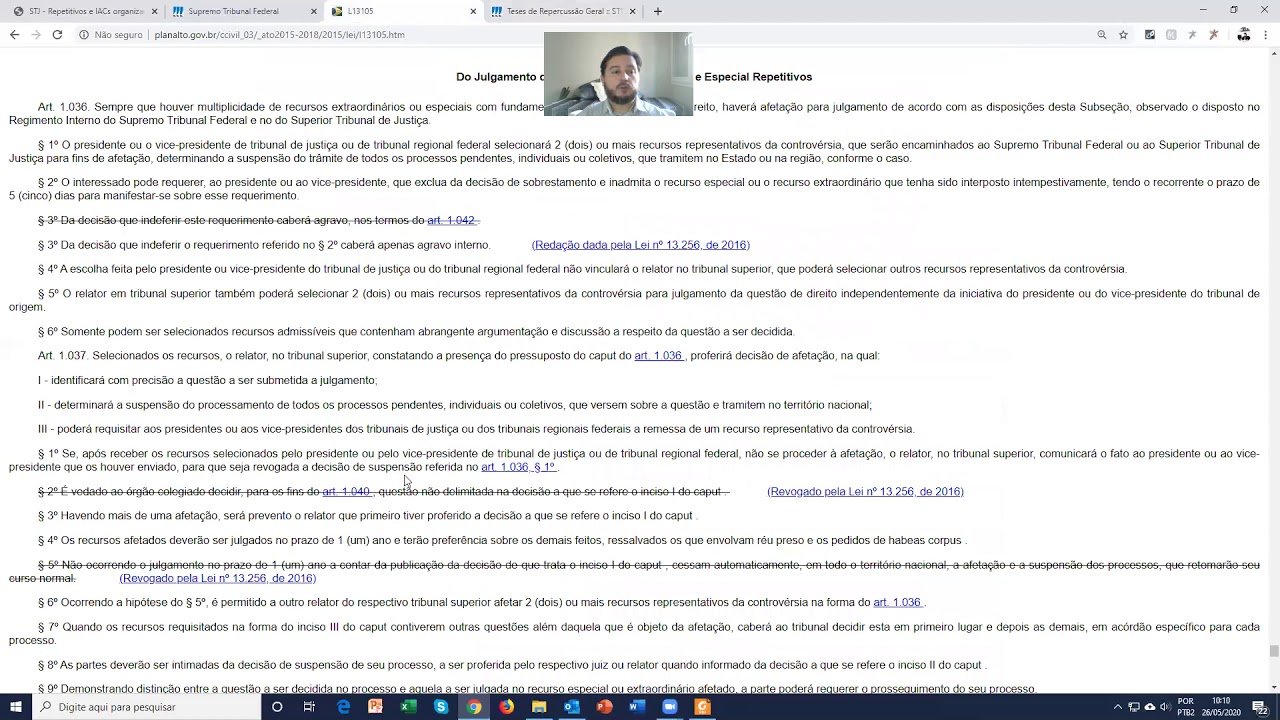Open Outlook from the taskbar
This screenshot has width=1280, height=720.
(572, 707)
